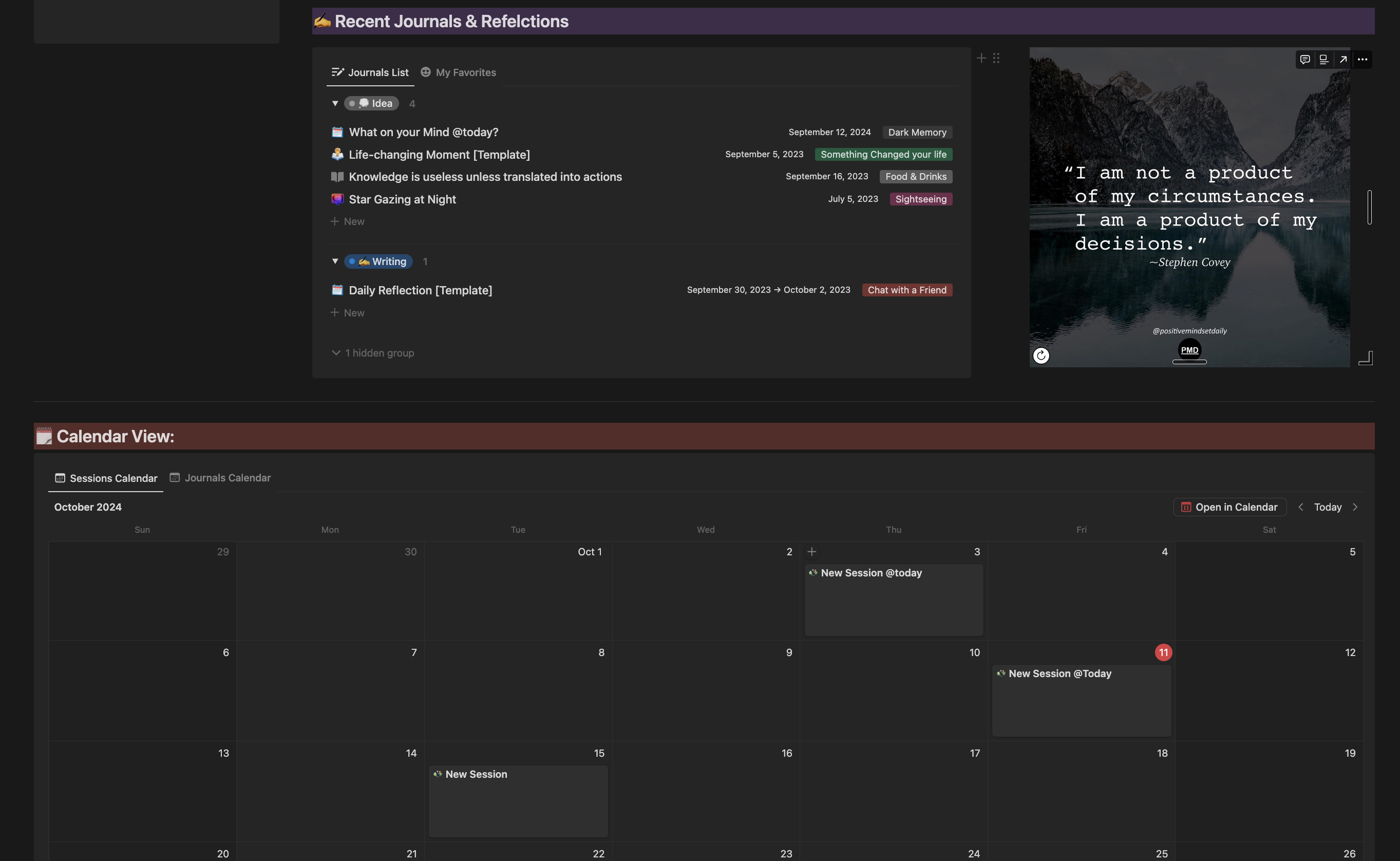The height and width of the screenshot is (861, 1400).
Task: Click Open in Calendar button
Action: click(x=1230, y=507)
